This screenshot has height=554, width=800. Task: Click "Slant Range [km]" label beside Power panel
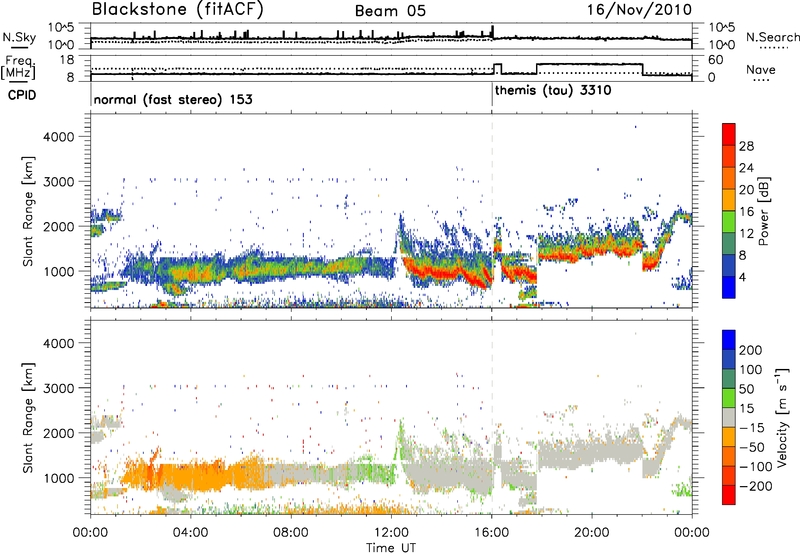(28, 211)
